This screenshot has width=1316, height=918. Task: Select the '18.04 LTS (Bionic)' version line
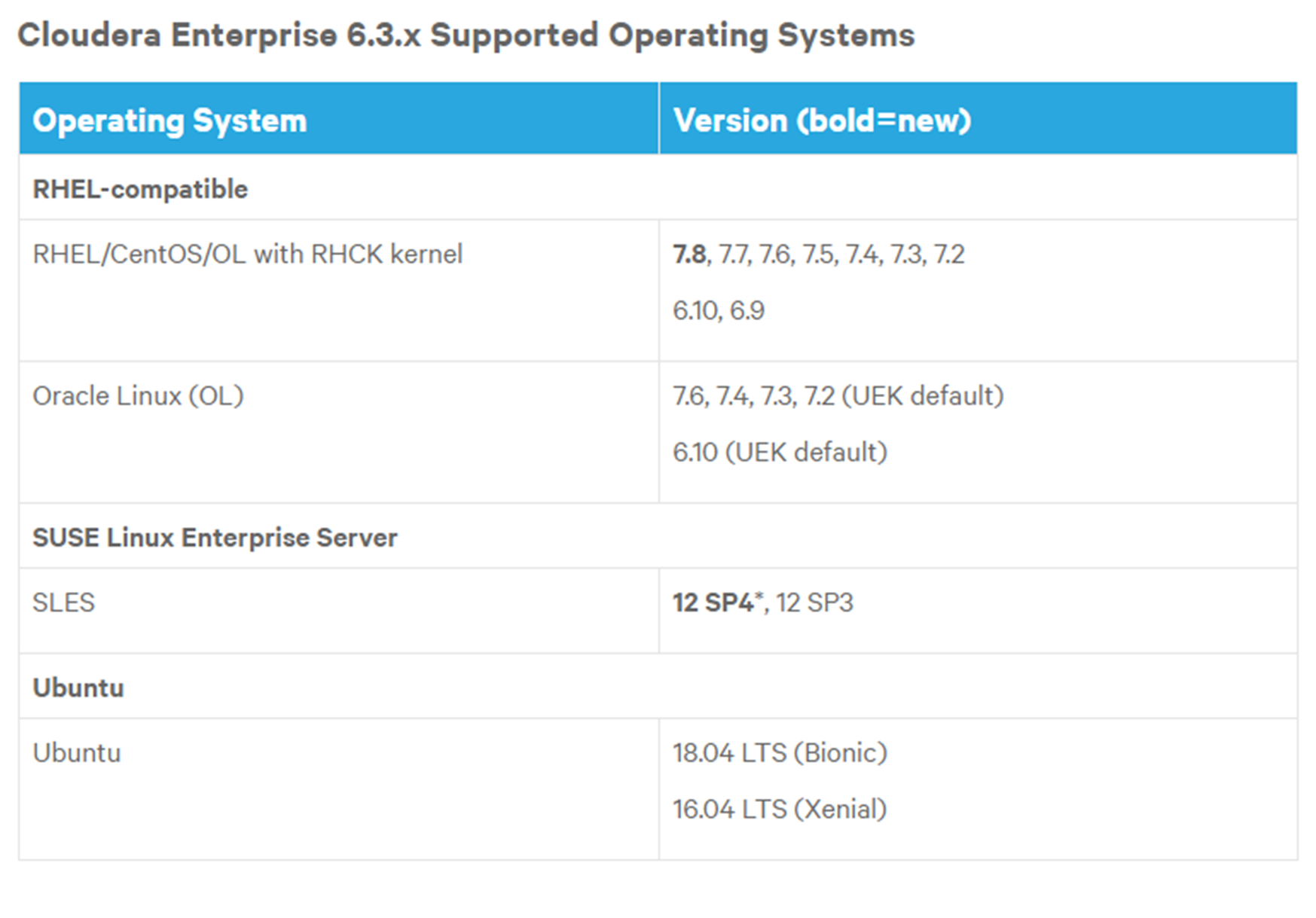coord(780,753)
